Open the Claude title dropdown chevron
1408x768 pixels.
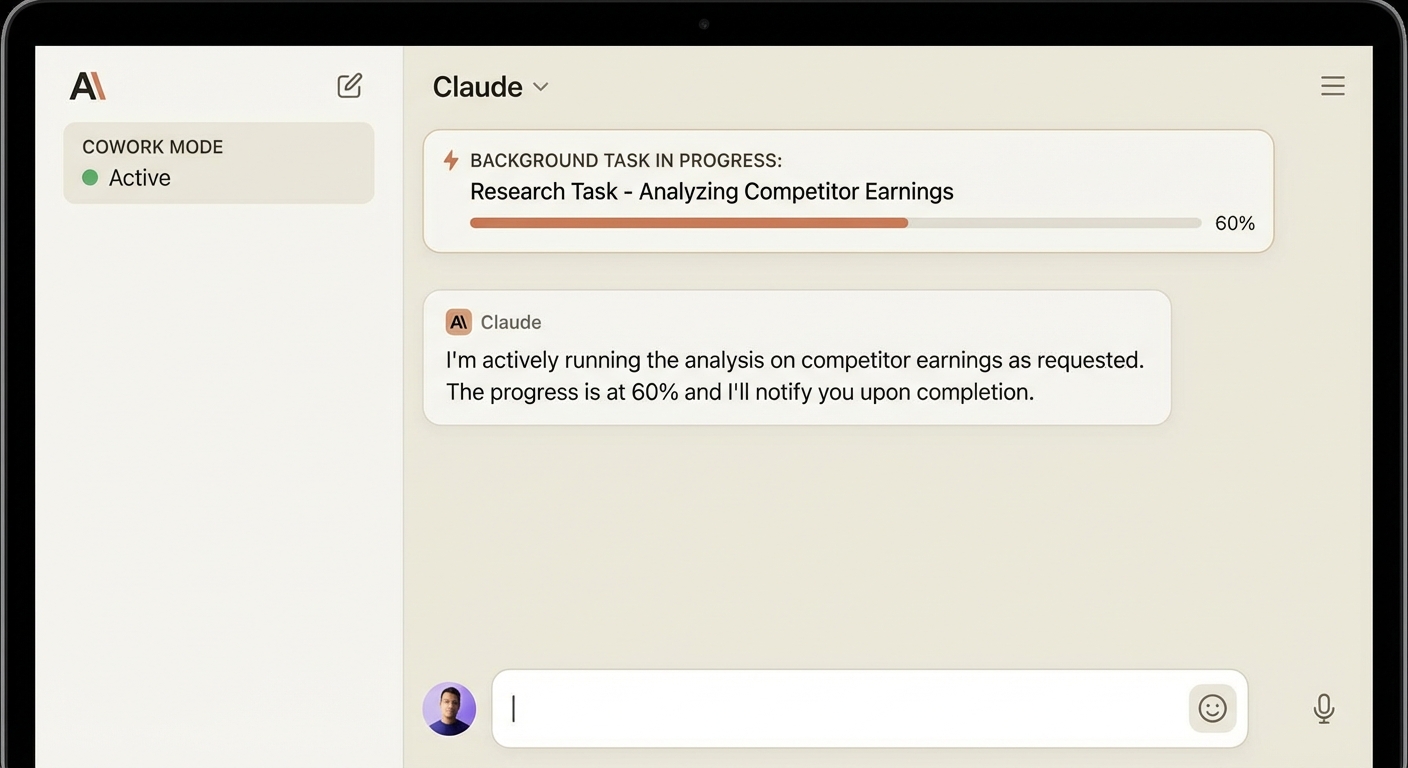(540, 87)
